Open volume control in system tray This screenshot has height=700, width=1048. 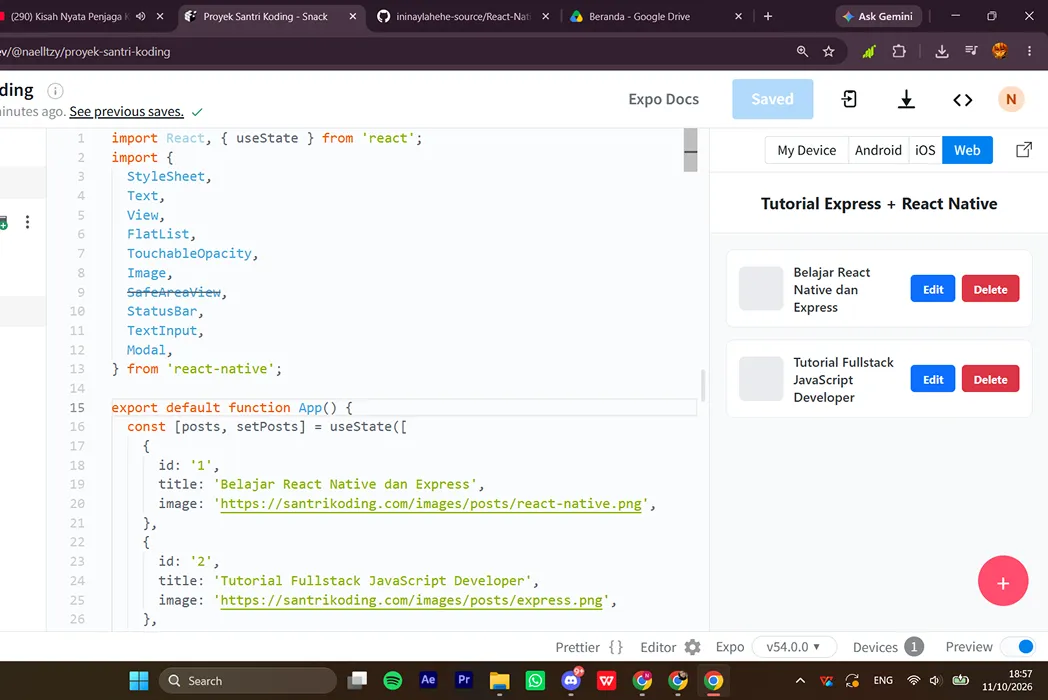pyautogui.click(x=935, y=681)
